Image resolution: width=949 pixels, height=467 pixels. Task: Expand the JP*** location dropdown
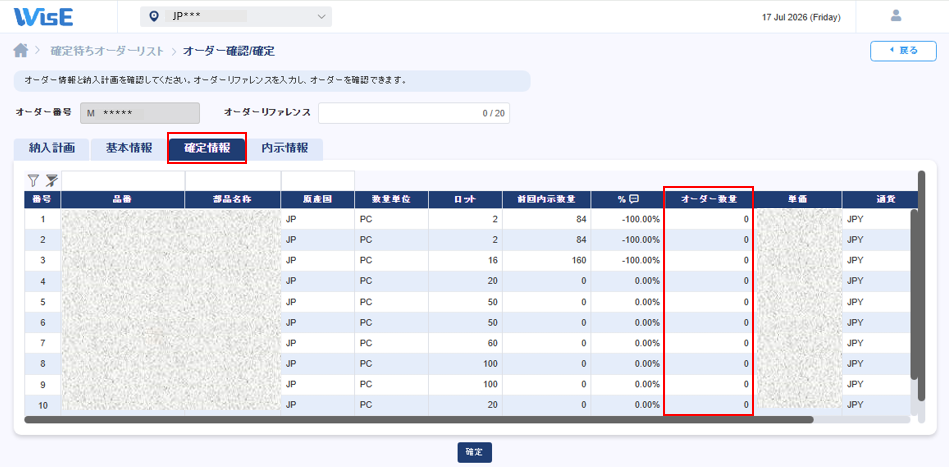pyautogui.click(x=236, y=17)
